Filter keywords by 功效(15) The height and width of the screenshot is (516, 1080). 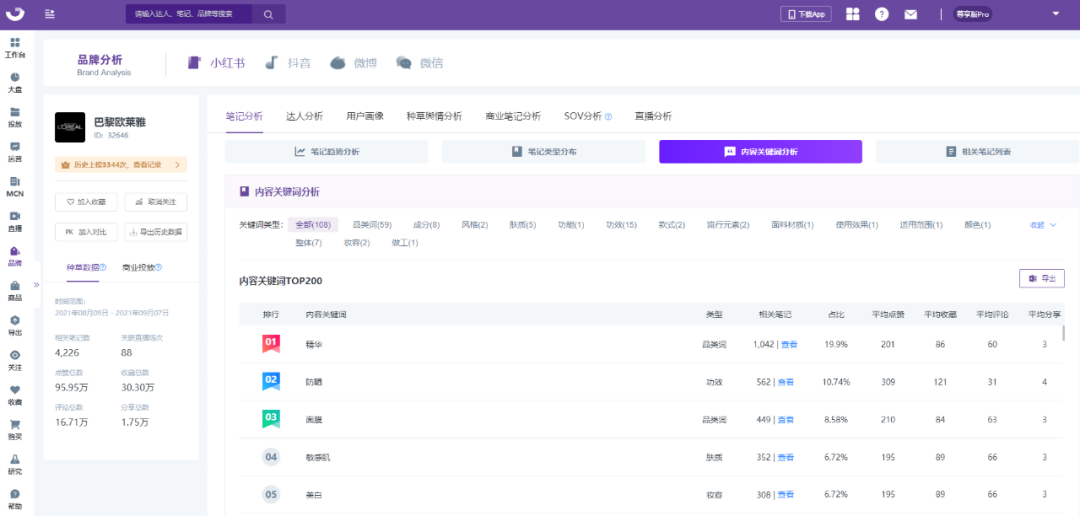pos(621,225)
